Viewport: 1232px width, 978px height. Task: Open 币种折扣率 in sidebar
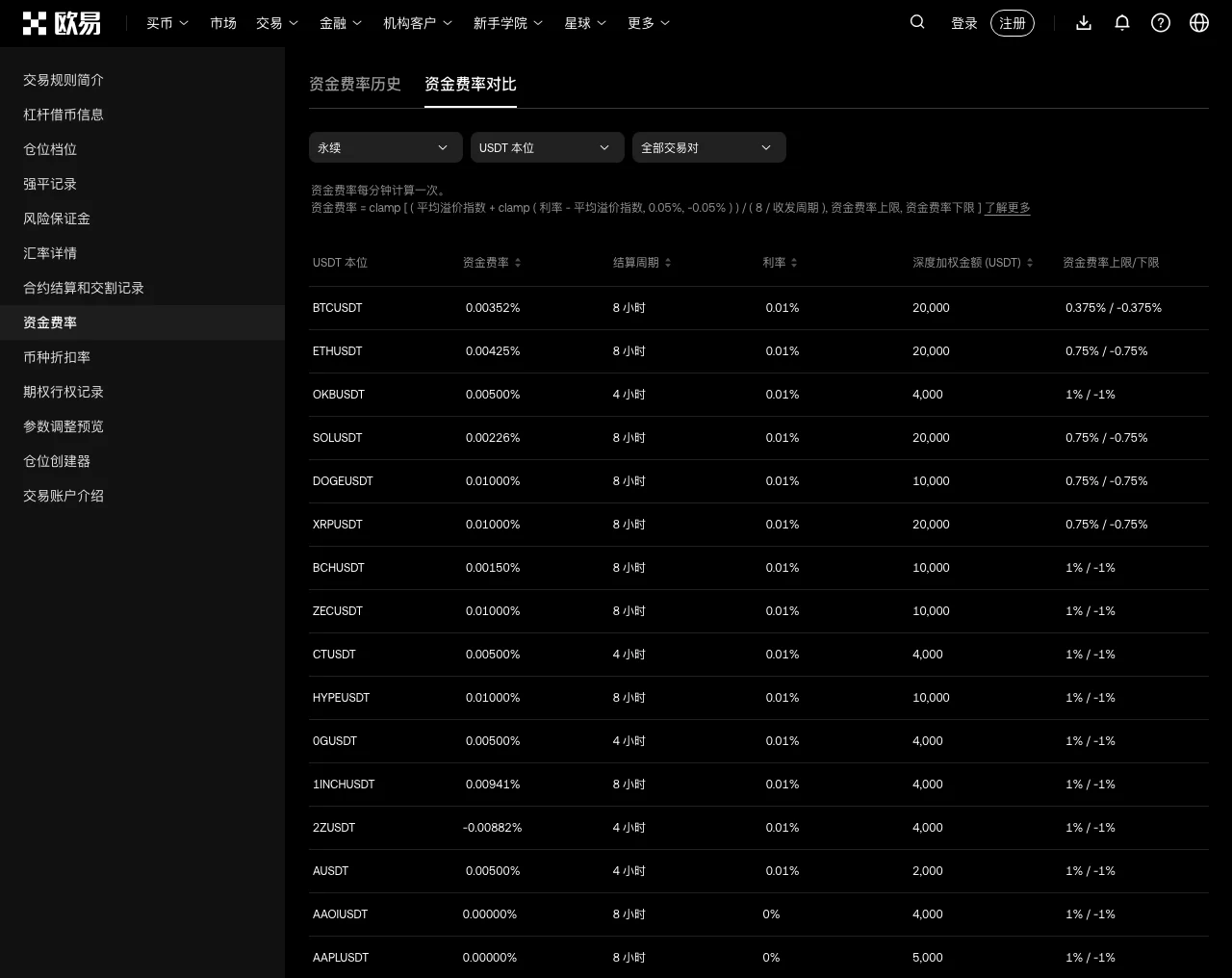pyautogui.click(x=142, y=357)
